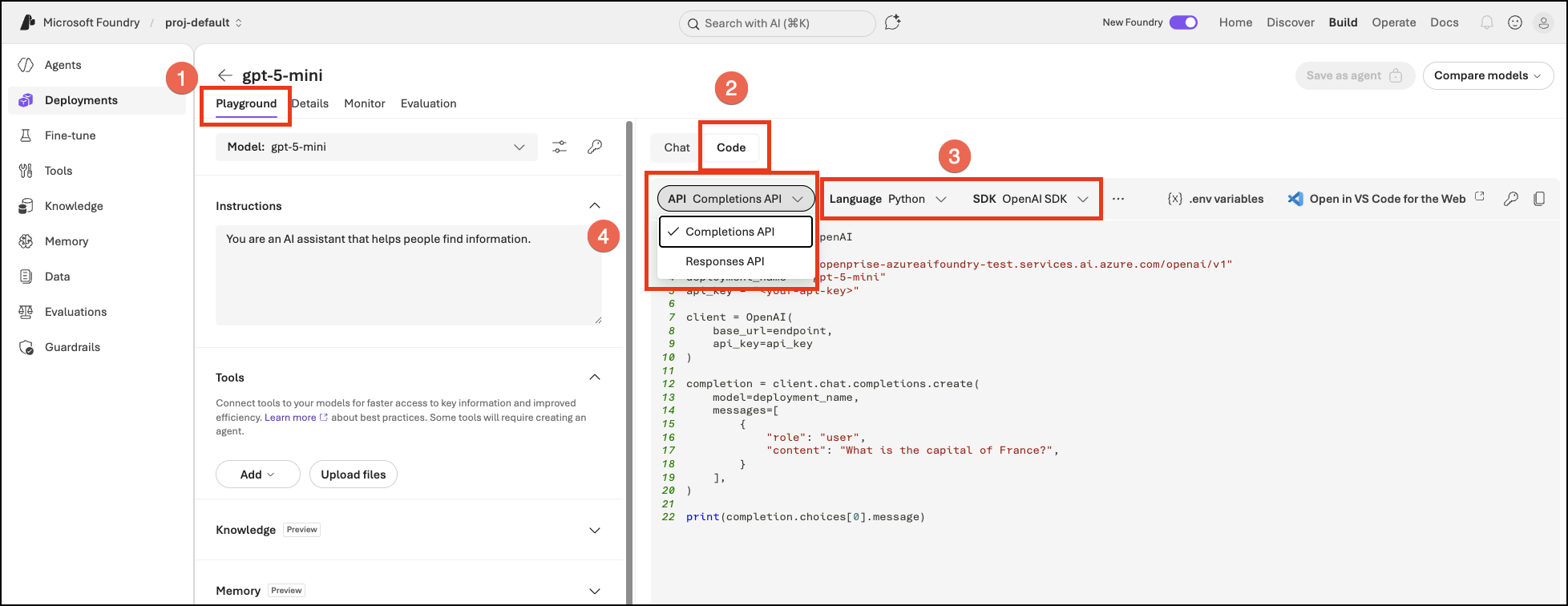Image resolution: width=1568 pixels, height=606 pixels.
Task: Go to Operate in top navigation
Action: (x=1394, y=22)
